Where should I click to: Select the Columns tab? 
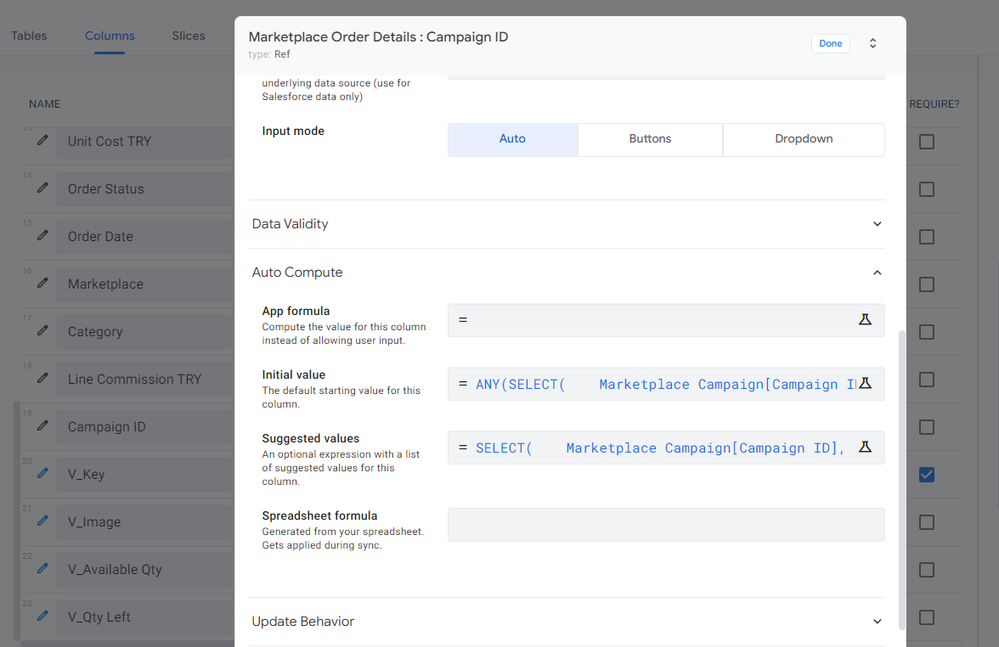[110, 36]
